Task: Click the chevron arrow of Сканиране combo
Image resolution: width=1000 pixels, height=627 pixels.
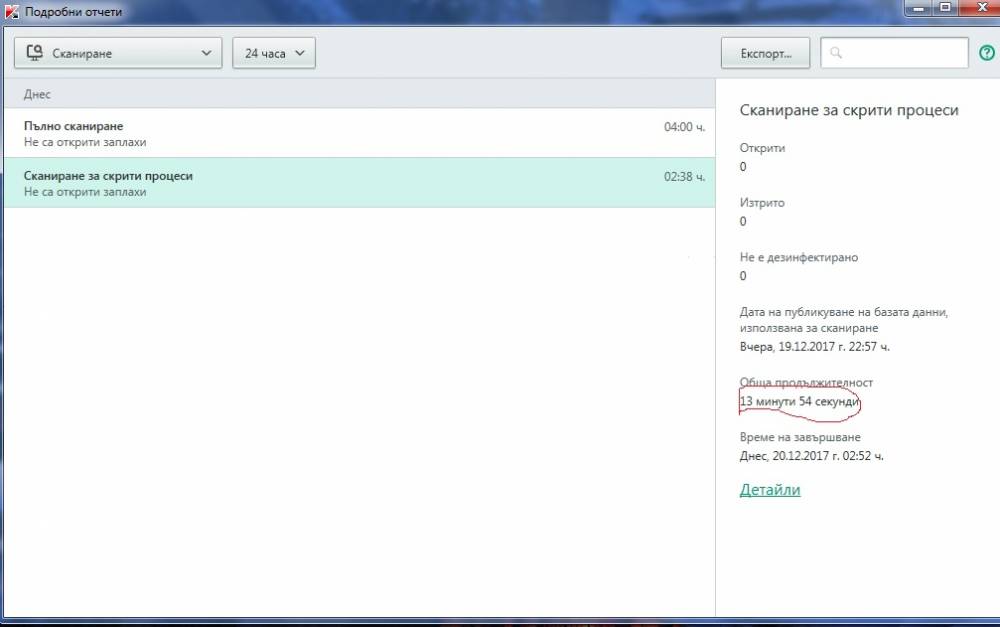Action: [206, 53]
